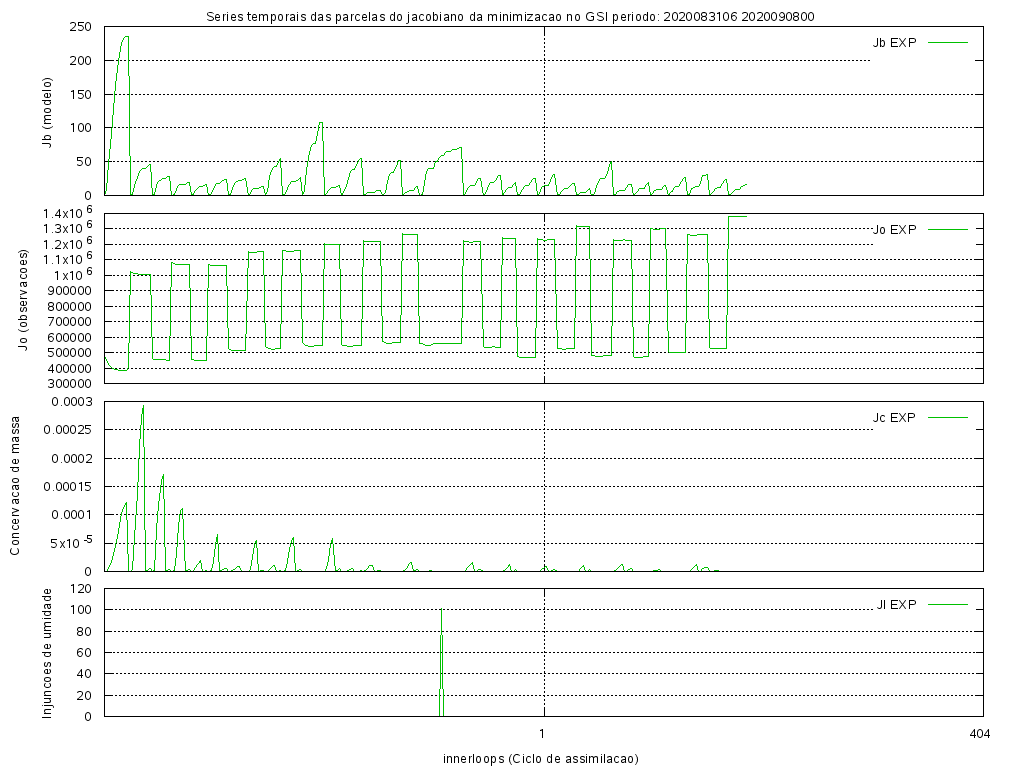Select the x-axis tick labeled 404
The image size is (1024, 768).
pos(979,734)
